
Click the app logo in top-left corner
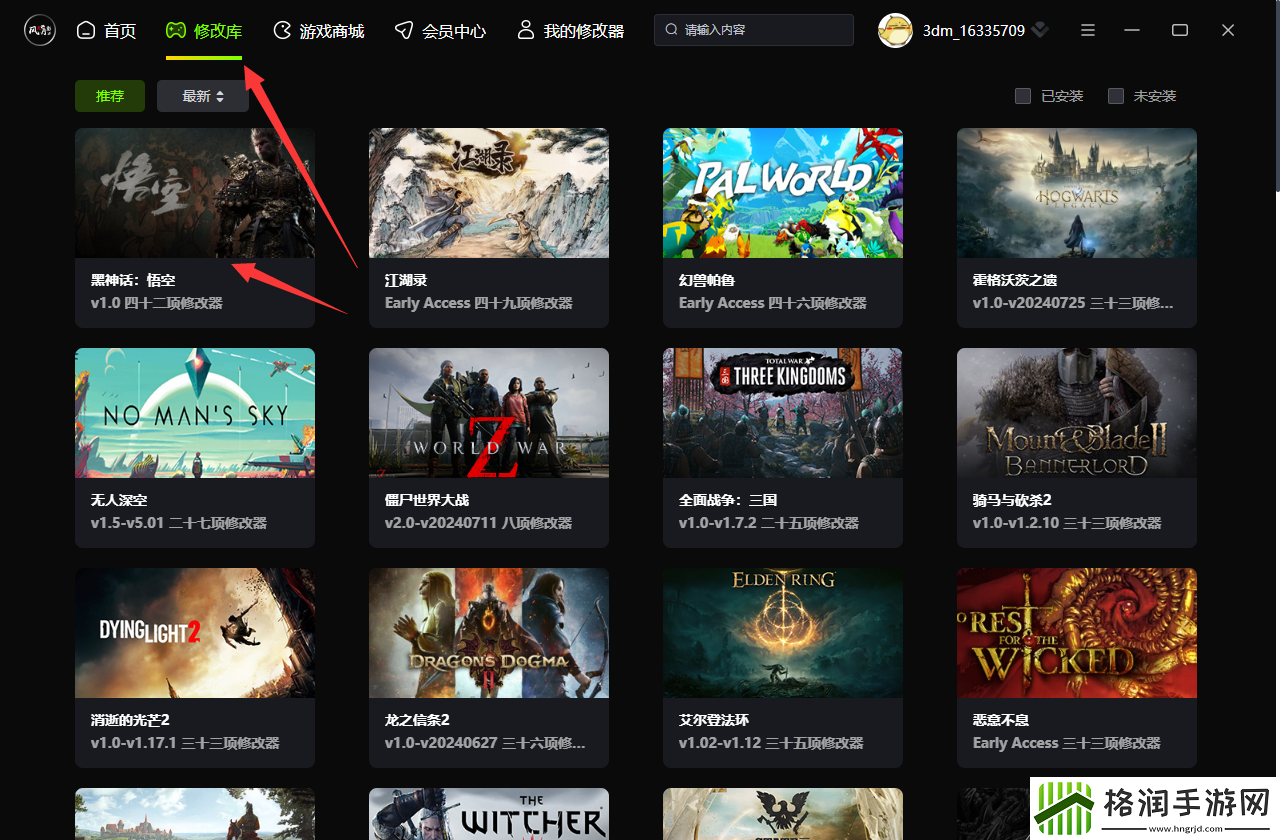tap(40, 30)
